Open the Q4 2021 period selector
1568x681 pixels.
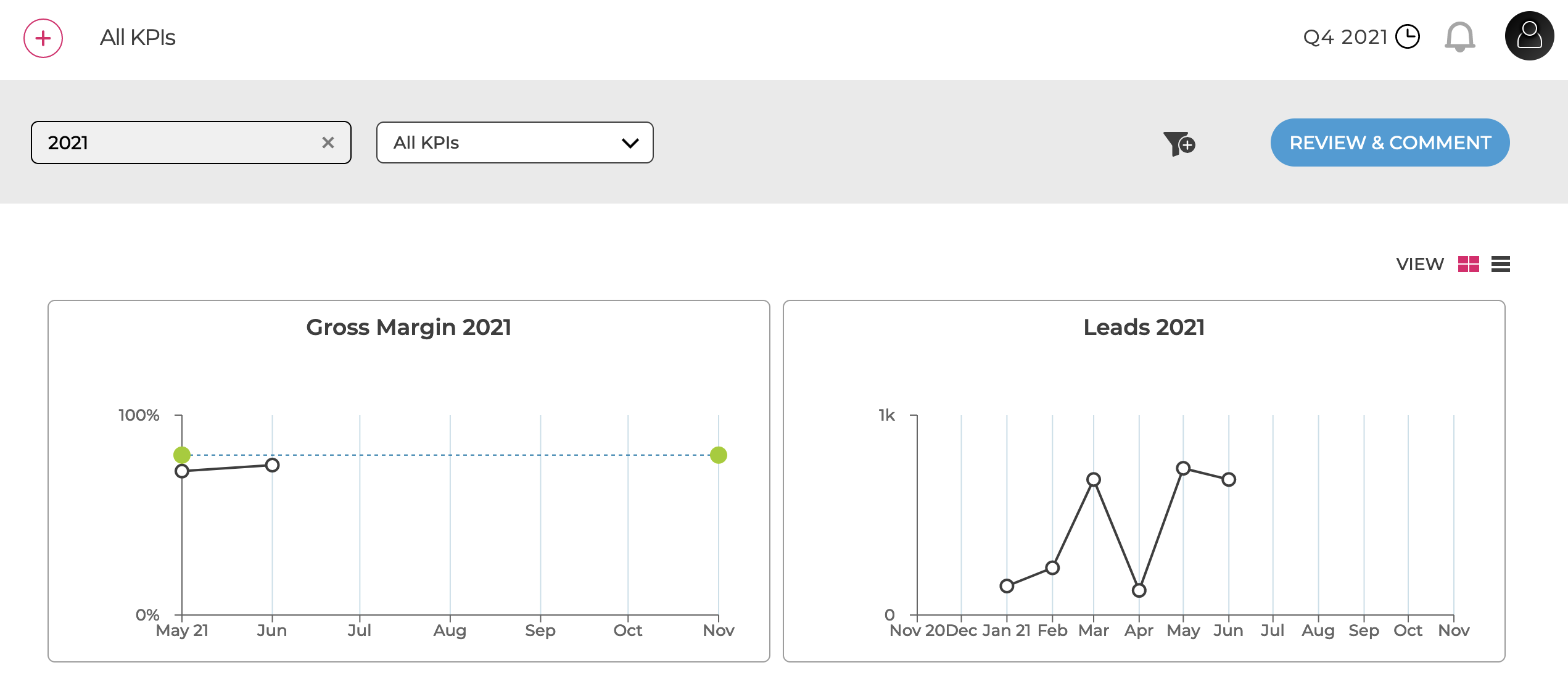pos(1361,37)
